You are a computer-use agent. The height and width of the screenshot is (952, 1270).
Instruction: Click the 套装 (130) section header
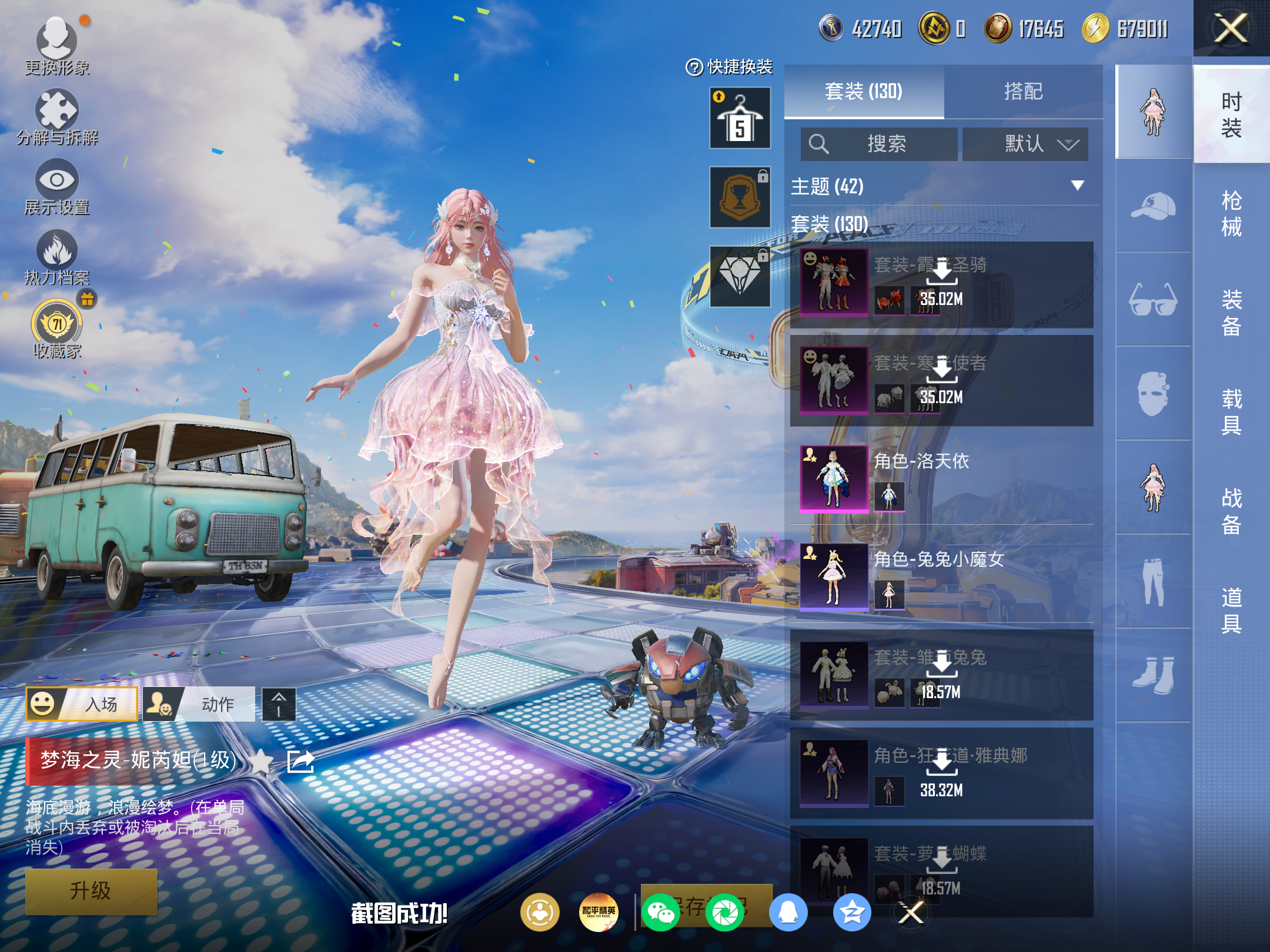point(830,224)
